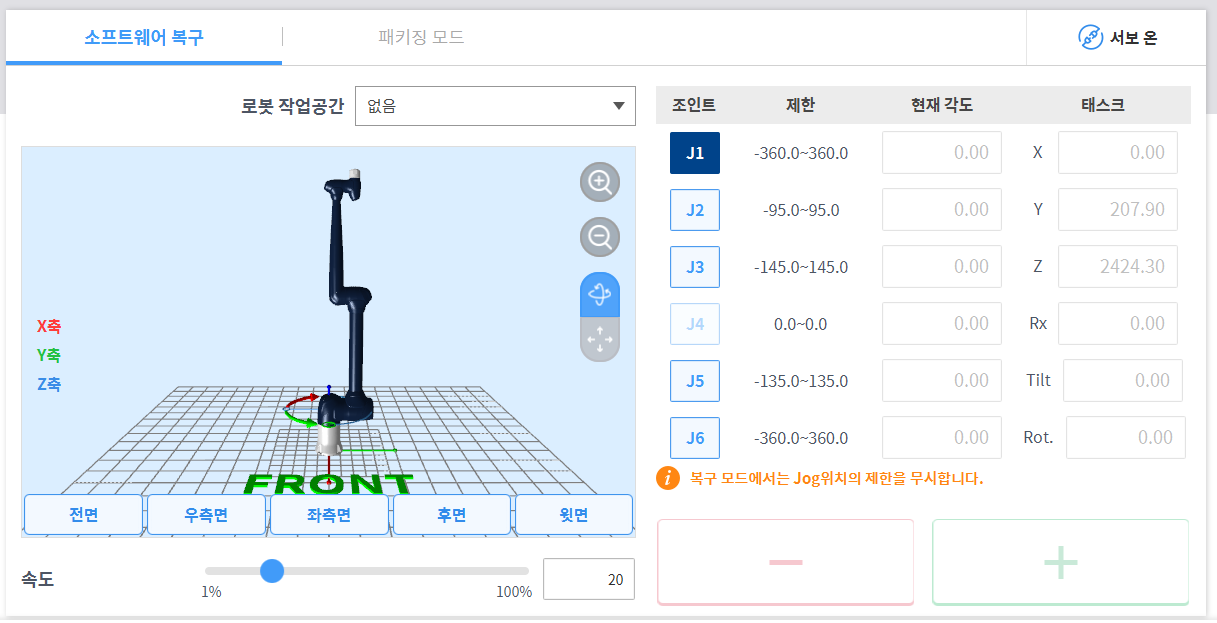Switch to 소프트웨어 복구 tab
Screen dimensions: 1217x623
(x=144, y=38)
